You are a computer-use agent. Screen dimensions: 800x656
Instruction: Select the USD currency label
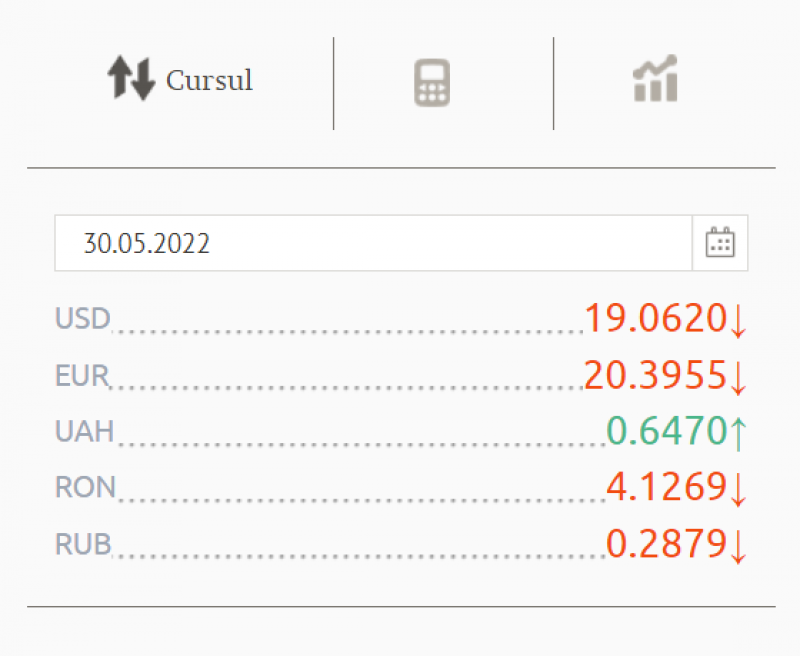[x=82, y=319]
